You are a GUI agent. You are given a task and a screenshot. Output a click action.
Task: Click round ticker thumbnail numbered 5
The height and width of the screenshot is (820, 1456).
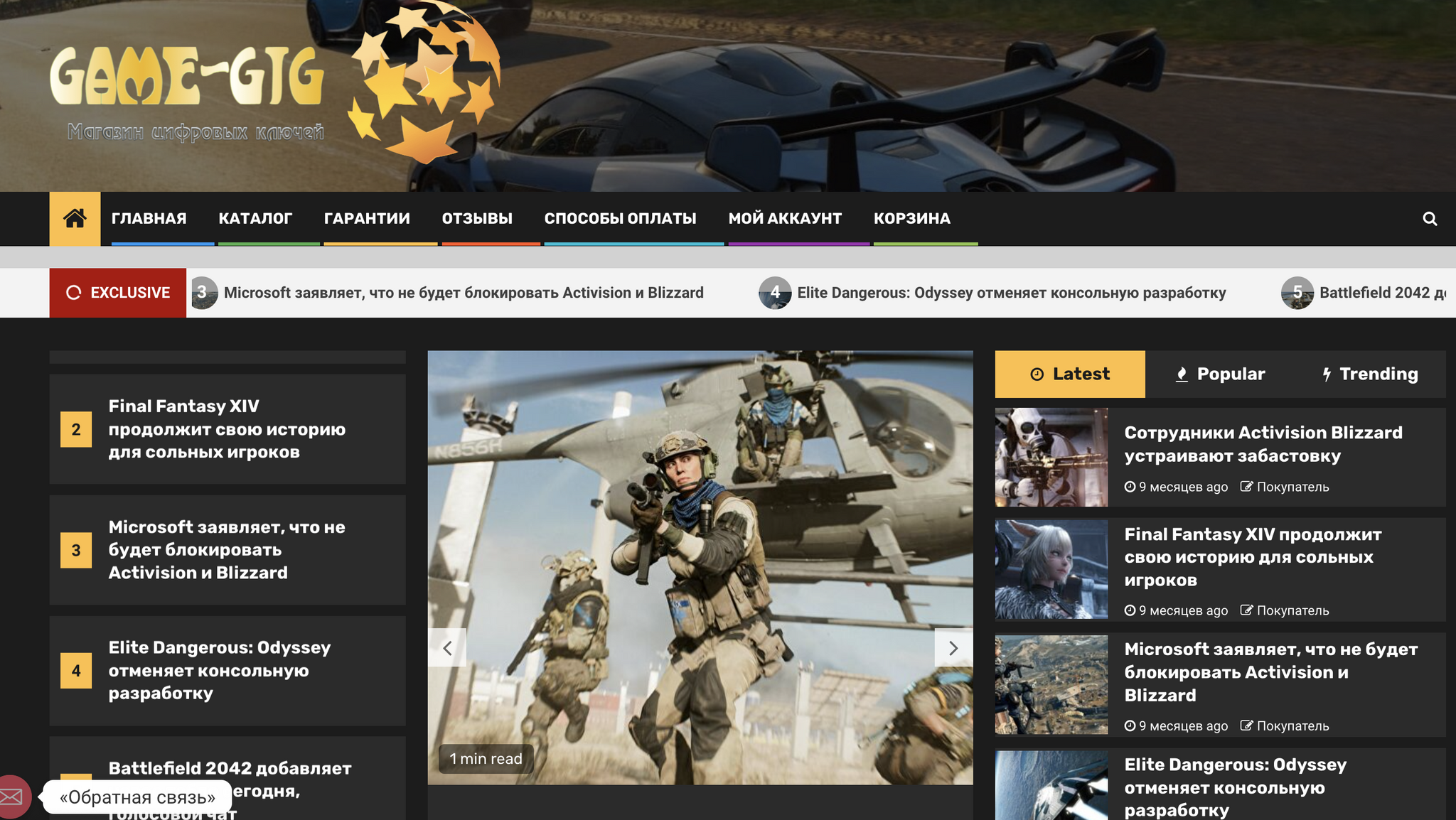(x=1297, y=293)
